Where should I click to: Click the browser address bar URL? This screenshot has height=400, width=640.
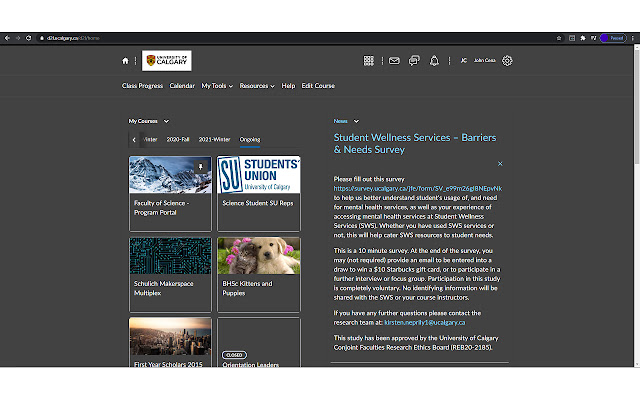point(73,38)
